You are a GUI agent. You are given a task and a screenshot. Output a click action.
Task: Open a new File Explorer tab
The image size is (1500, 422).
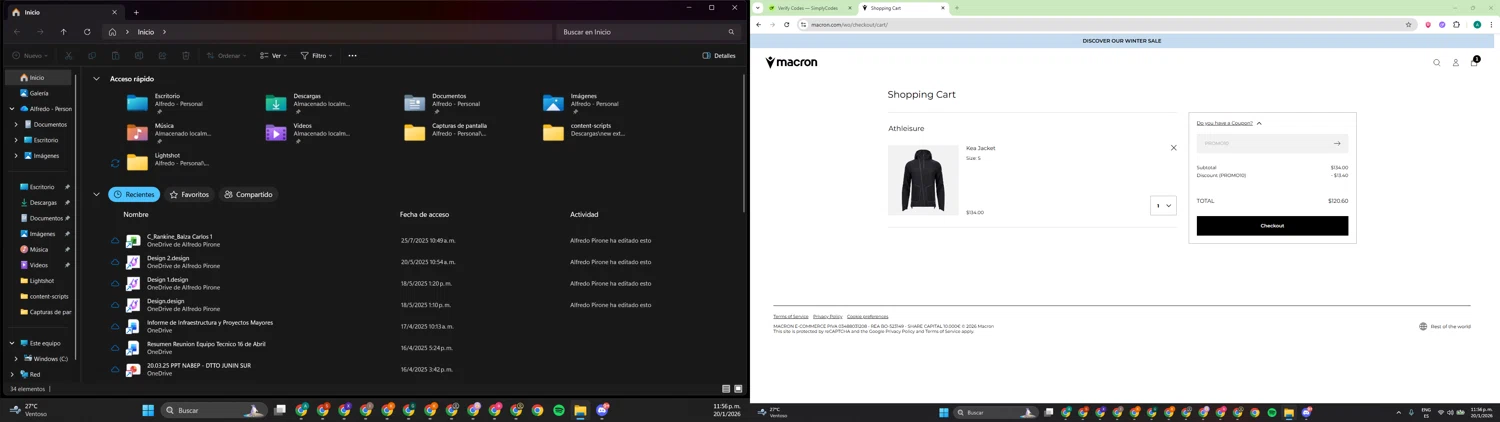click(x=136, y=12)
